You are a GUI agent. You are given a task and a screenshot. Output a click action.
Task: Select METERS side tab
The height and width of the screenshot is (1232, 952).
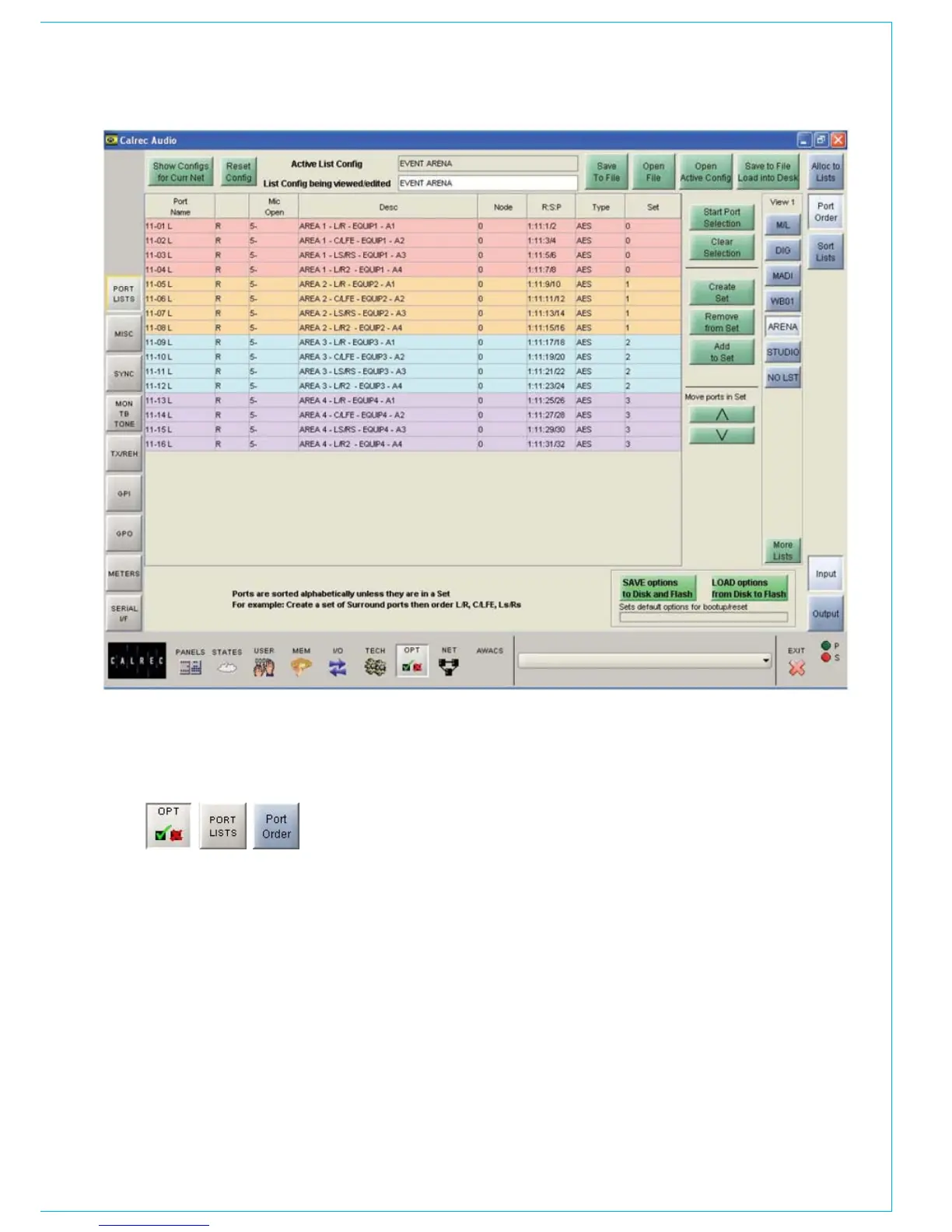coord(124,574)
